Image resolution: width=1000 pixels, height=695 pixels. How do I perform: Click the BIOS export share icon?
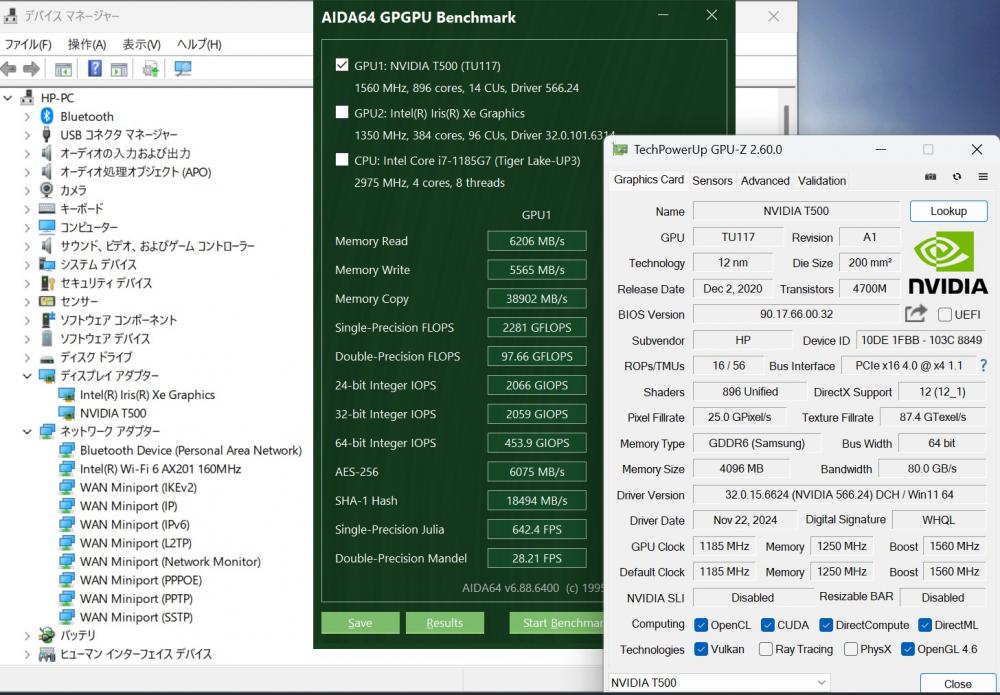point(916,314)
